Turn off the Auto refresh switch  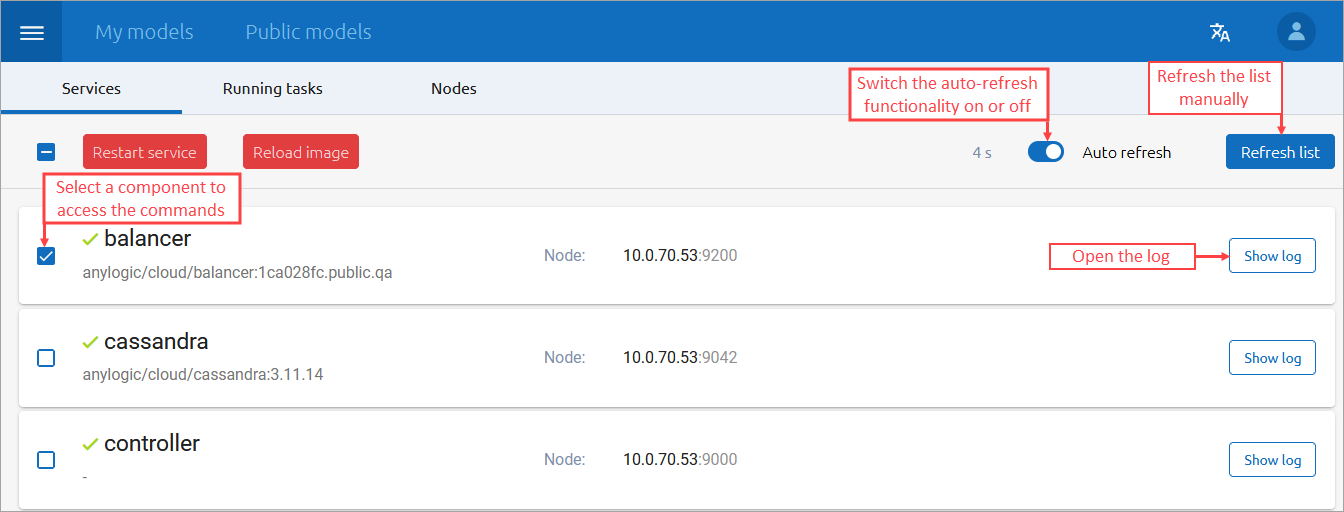[1046, 152]
